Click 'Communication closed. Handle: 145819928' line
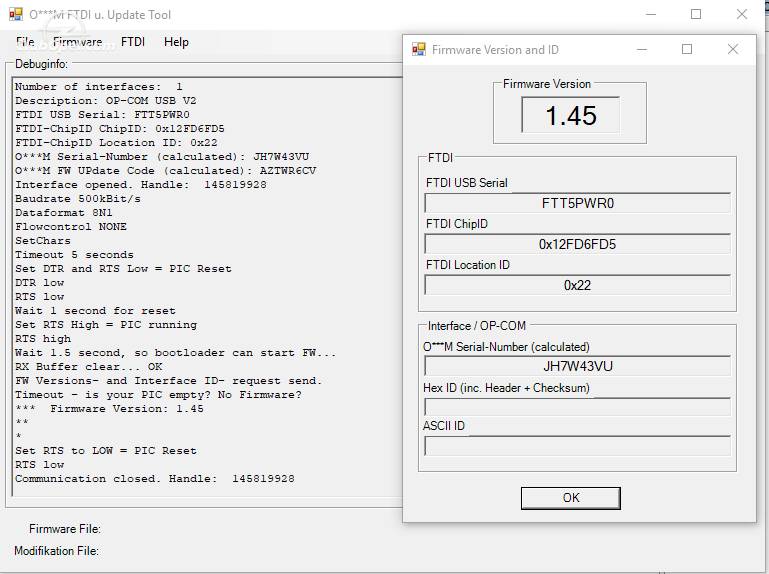This screenshot has height=574, width=769. click(x=154, y=479)
